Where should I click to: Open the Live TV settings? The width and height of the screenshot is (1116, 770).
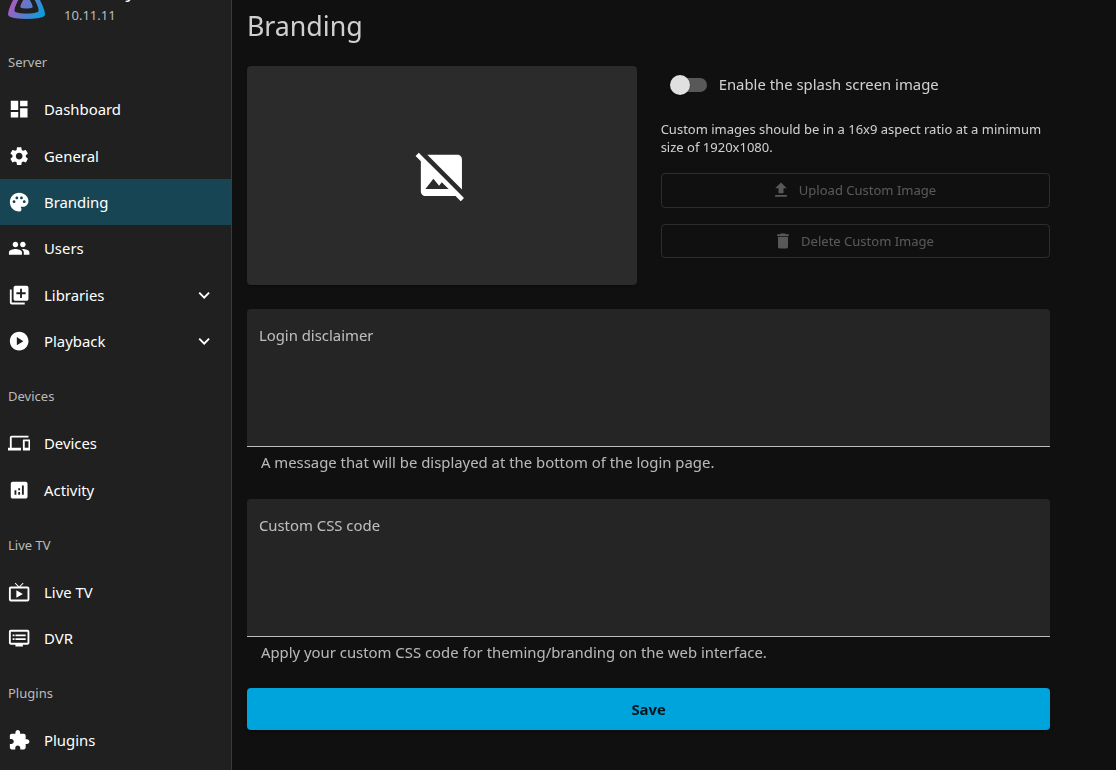coord(115,593)
